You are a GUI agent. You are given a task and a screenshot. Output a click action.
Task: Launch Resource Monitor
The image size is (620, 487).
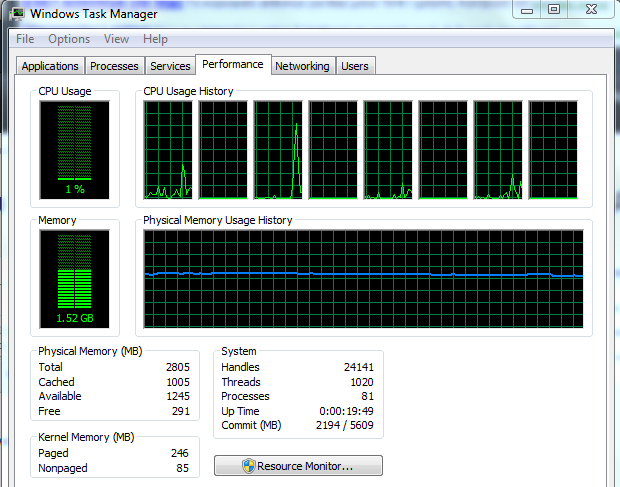pos(299,466)
